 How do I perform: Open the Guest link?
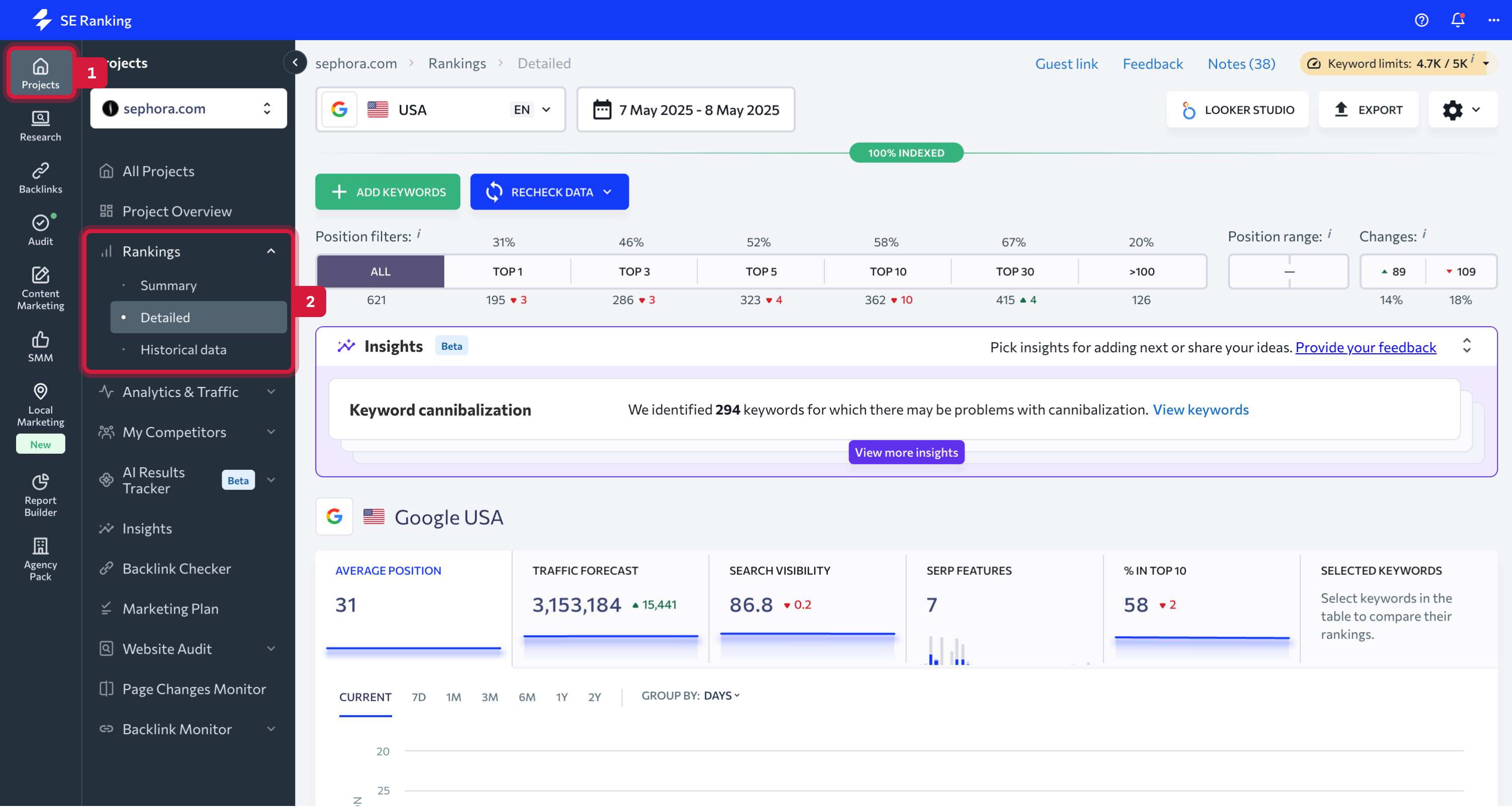[1066, 63]
